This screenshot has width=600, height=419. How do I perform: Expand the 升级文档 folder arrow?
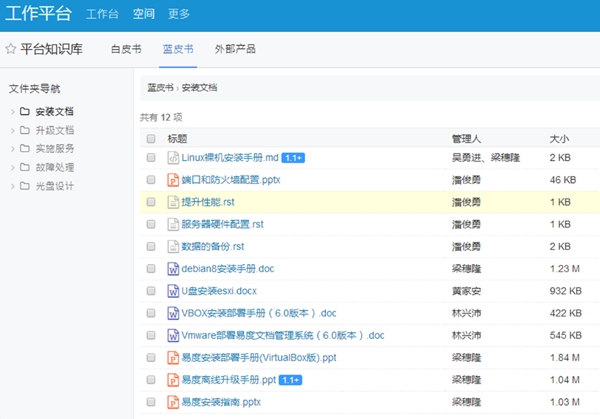pos(12,130)
